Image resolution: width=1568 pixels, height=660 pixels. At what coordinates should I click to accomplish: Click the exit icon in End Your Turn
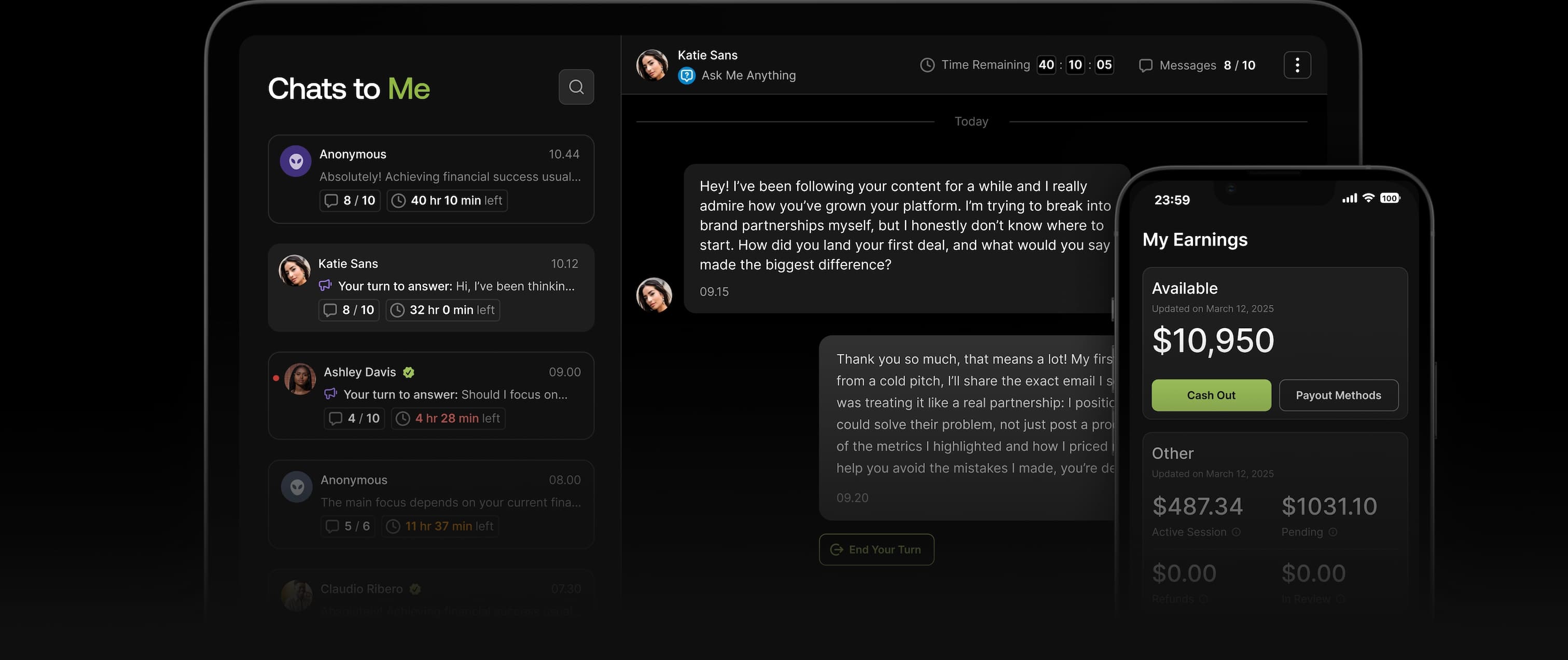click(x=837, y=549)
